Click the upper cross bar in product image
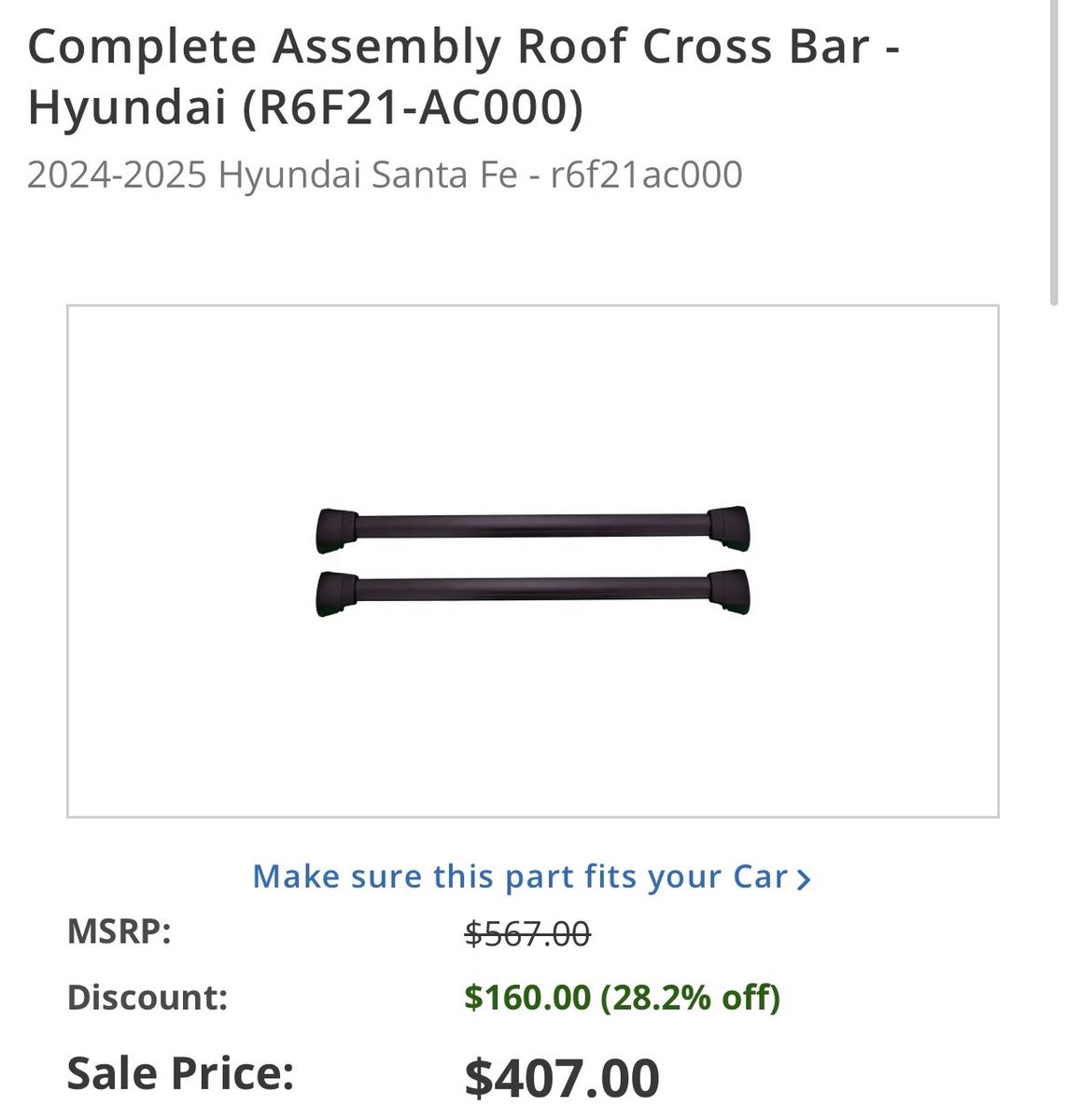The image size is (1066, 1120). 532,525
